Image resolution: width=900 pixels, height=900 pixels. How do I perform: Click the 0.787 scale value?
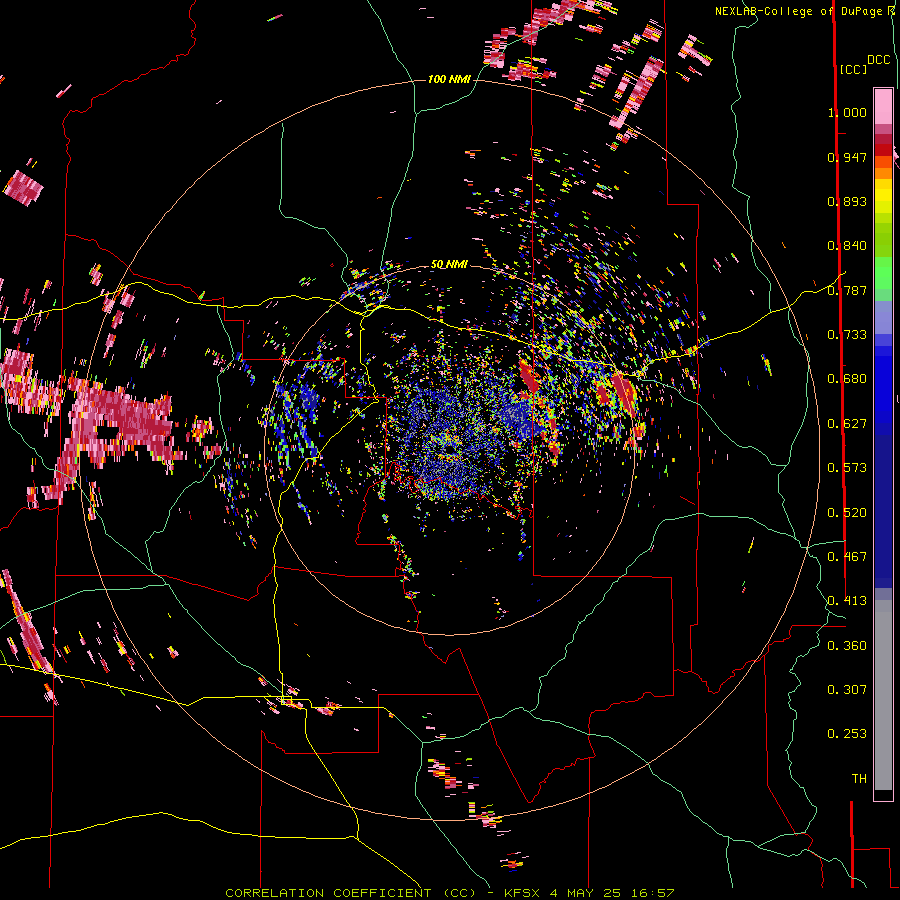tap(847, 290)
